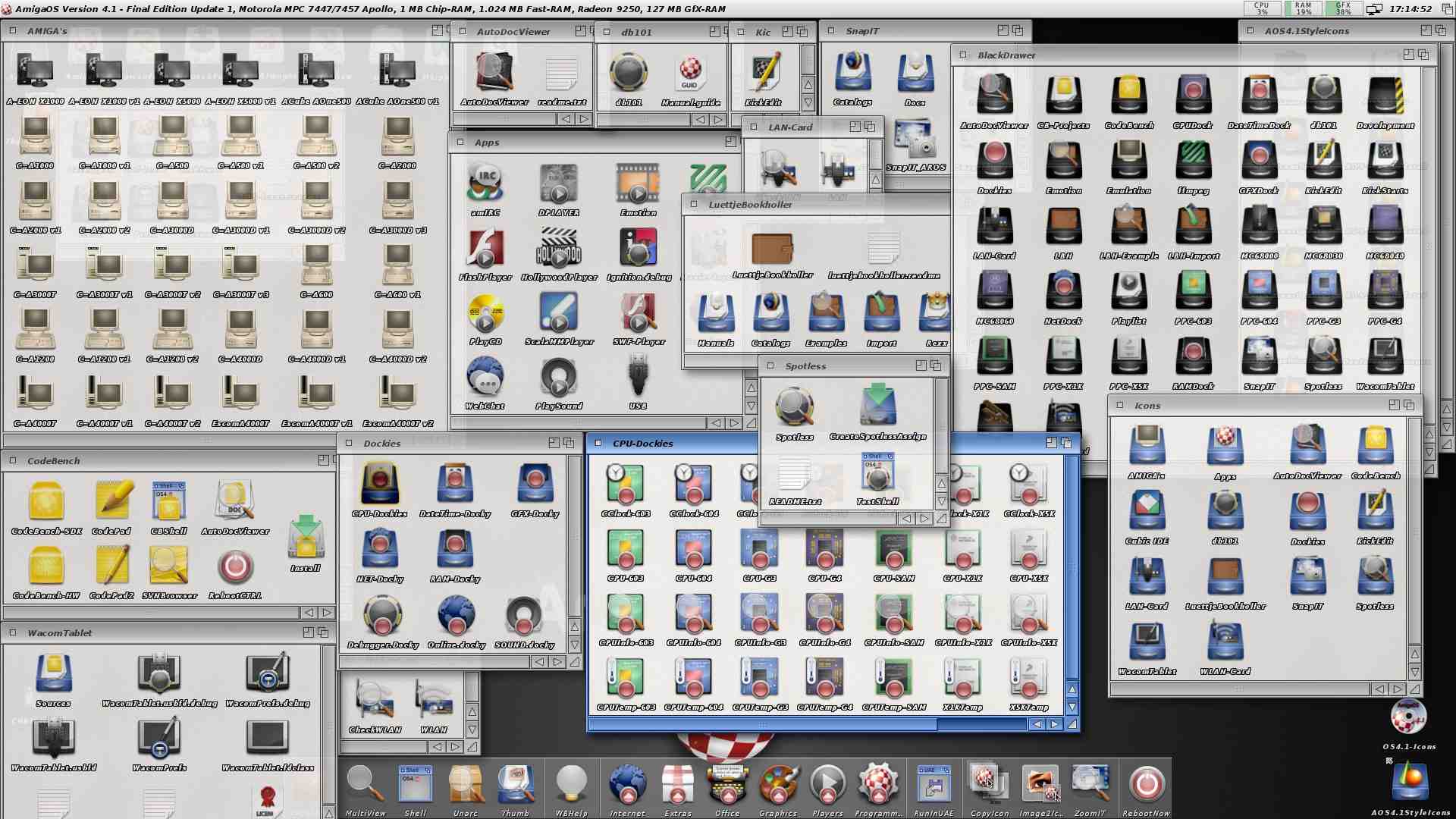Open the Spotless magnifier icon
Image resolution: width=1456 pixels, height=819 pixels.
[794, 407]
